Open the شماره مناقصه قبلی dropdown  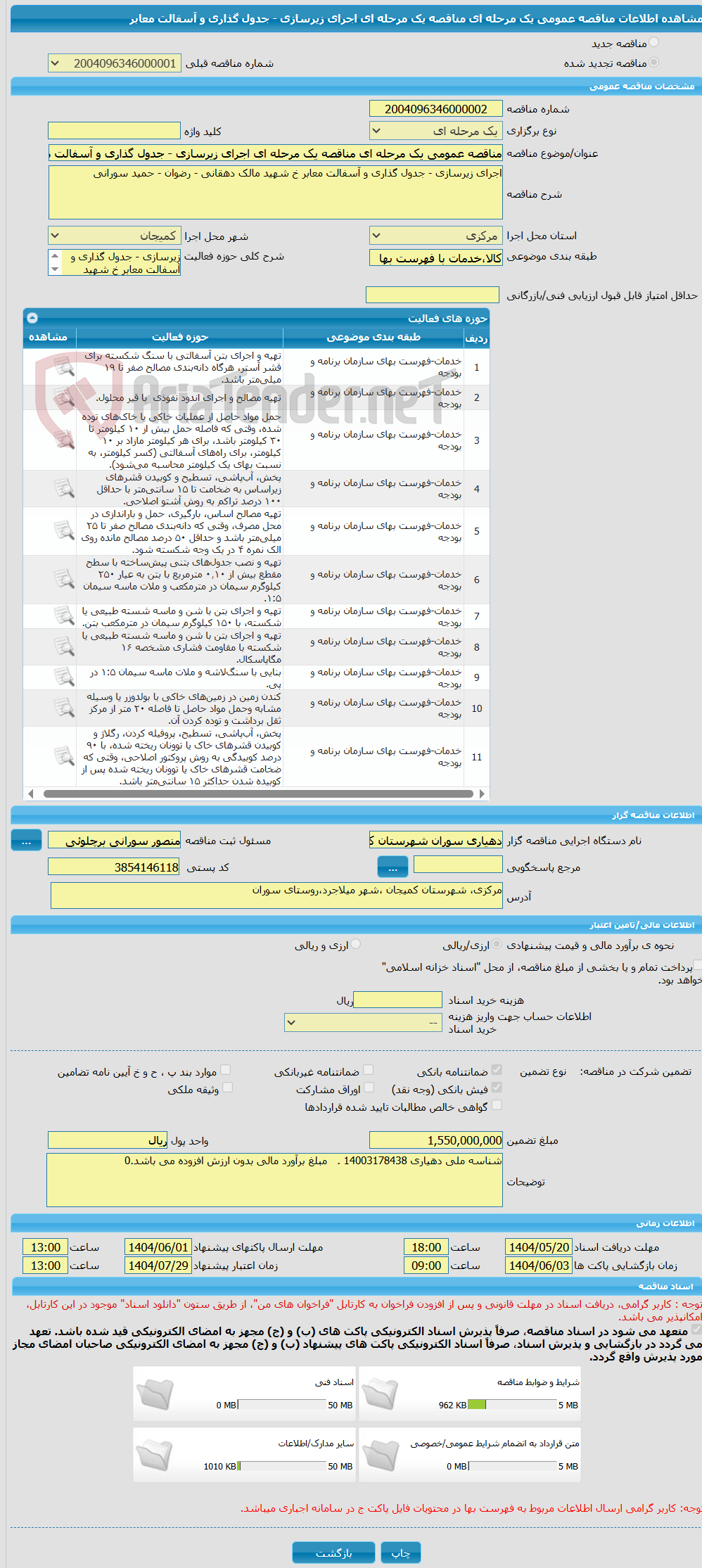coord(115,63)
